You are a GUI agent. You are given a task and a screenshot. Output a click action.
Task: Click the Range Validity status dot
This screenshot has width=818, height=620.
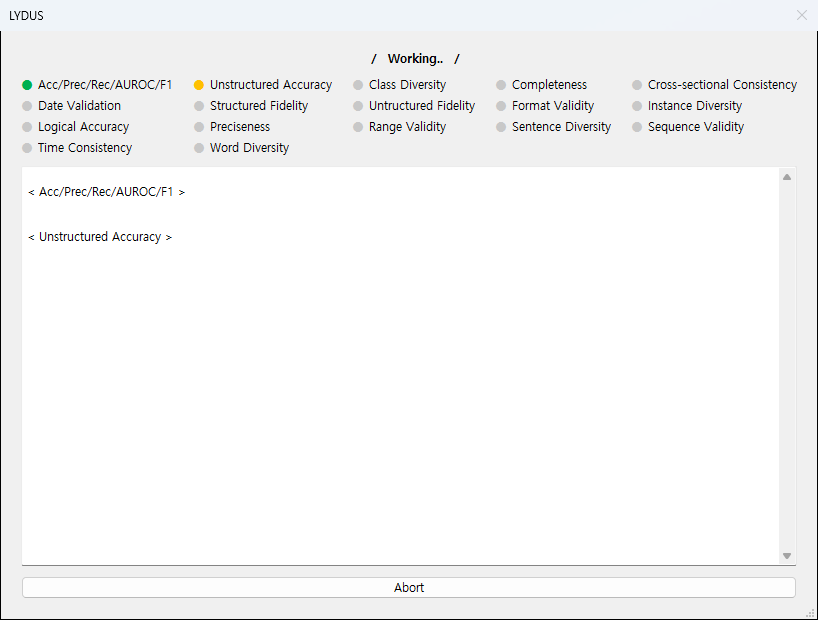[358, 127]
